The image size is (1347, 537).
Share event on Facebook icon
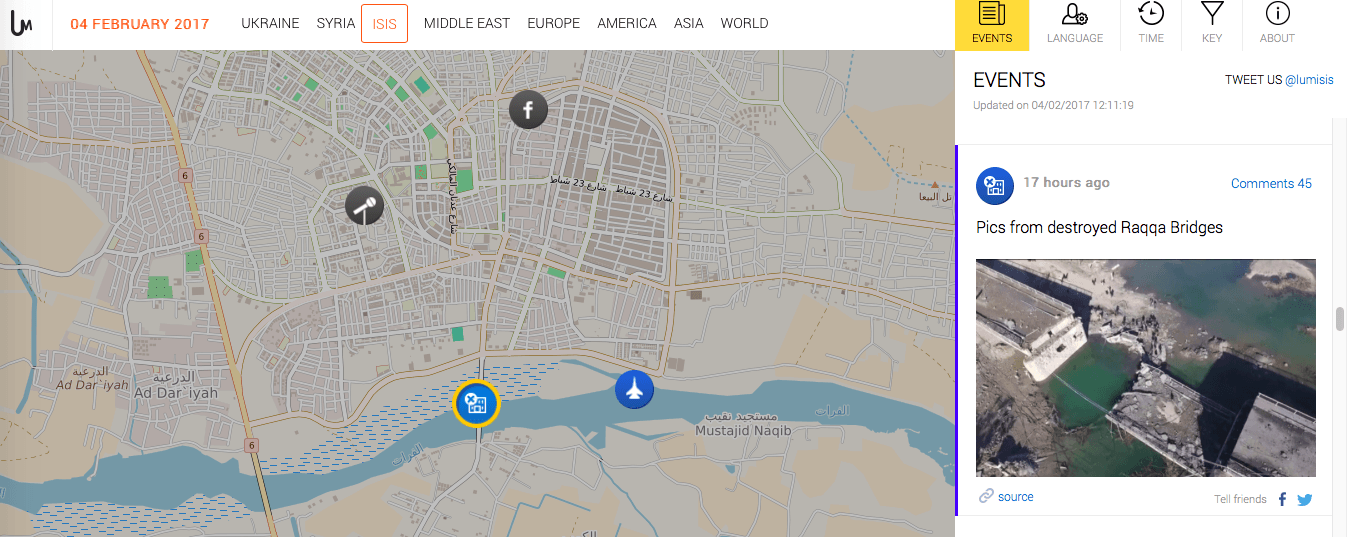click(x=1283, y=499)
